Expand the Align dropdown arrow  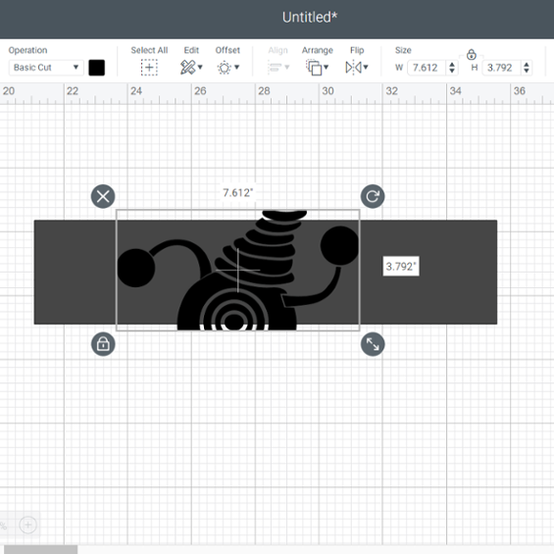coord(287,67)
